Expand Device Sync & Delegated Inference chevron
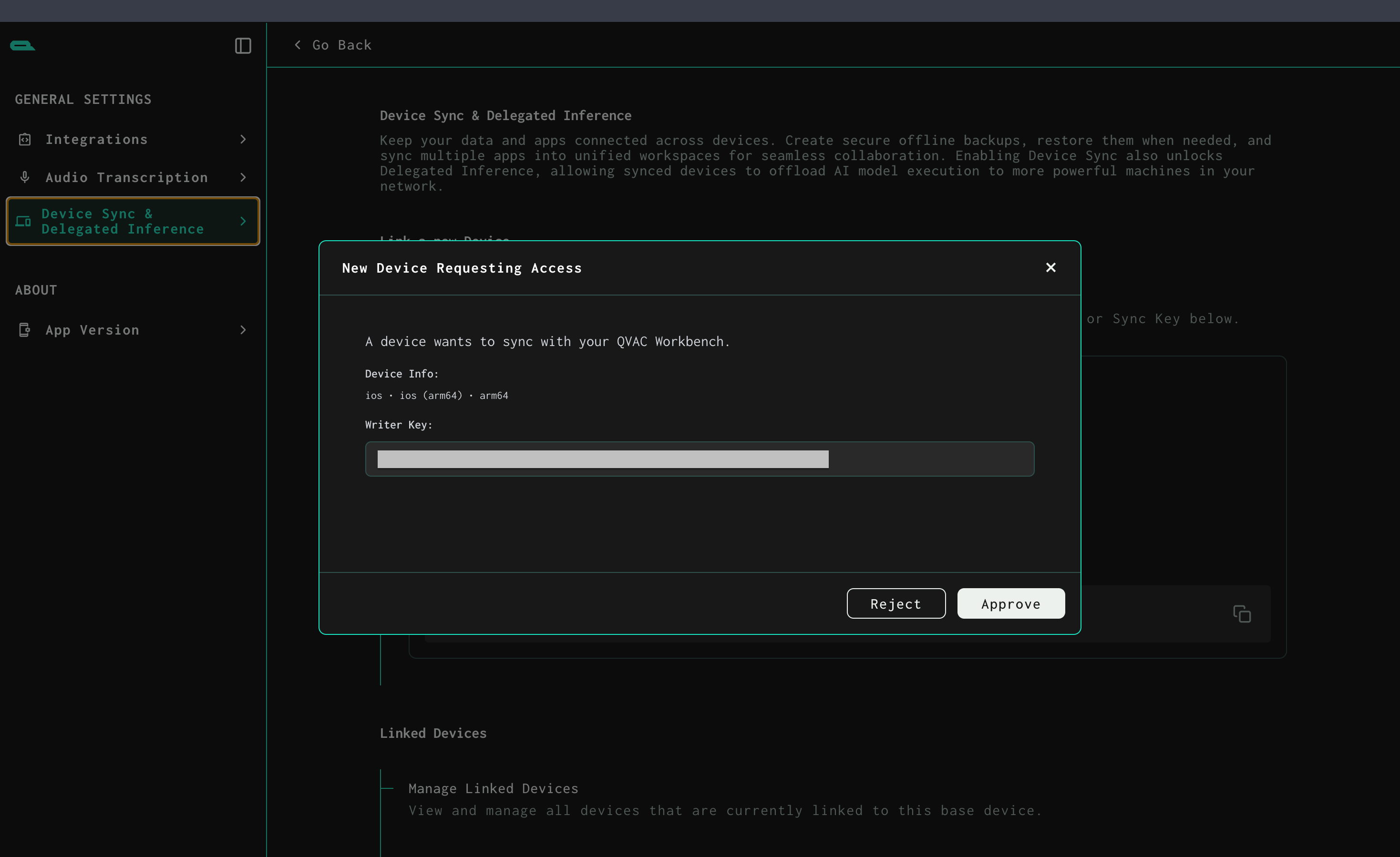 click(243, 221)
